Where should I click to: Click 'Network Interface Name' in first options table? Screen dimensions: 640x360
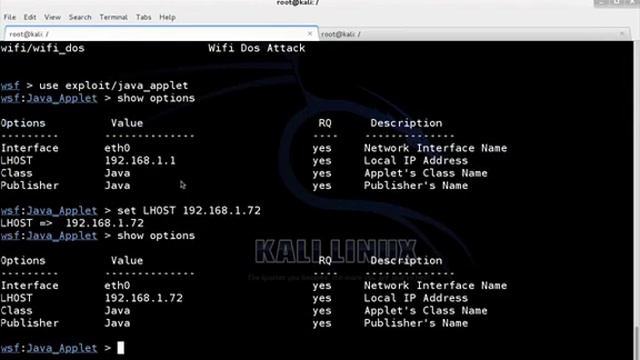tap(436, 148)
